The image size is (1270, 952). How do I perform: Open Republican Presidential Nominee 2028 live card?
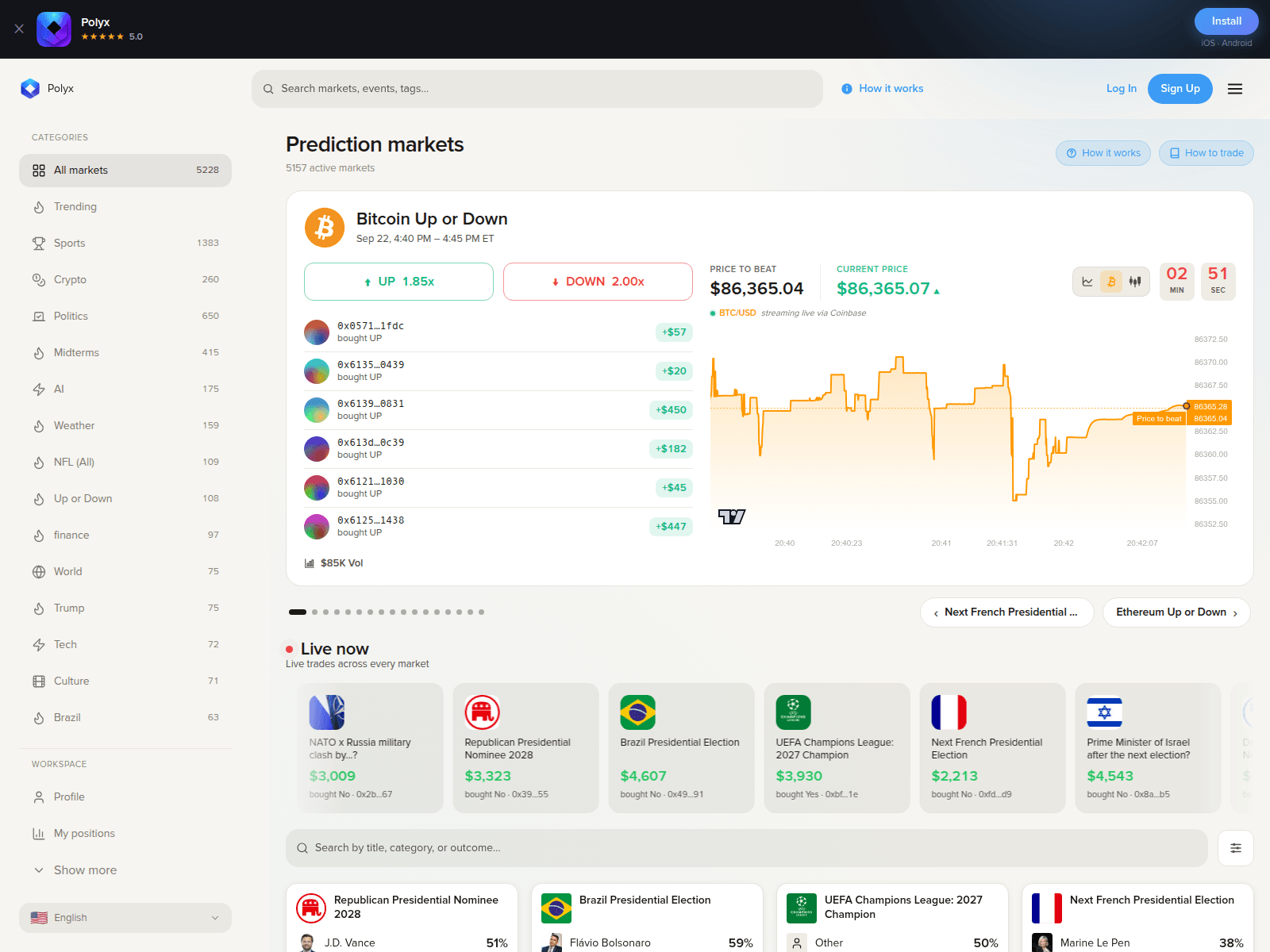click(x=525, y=748)
